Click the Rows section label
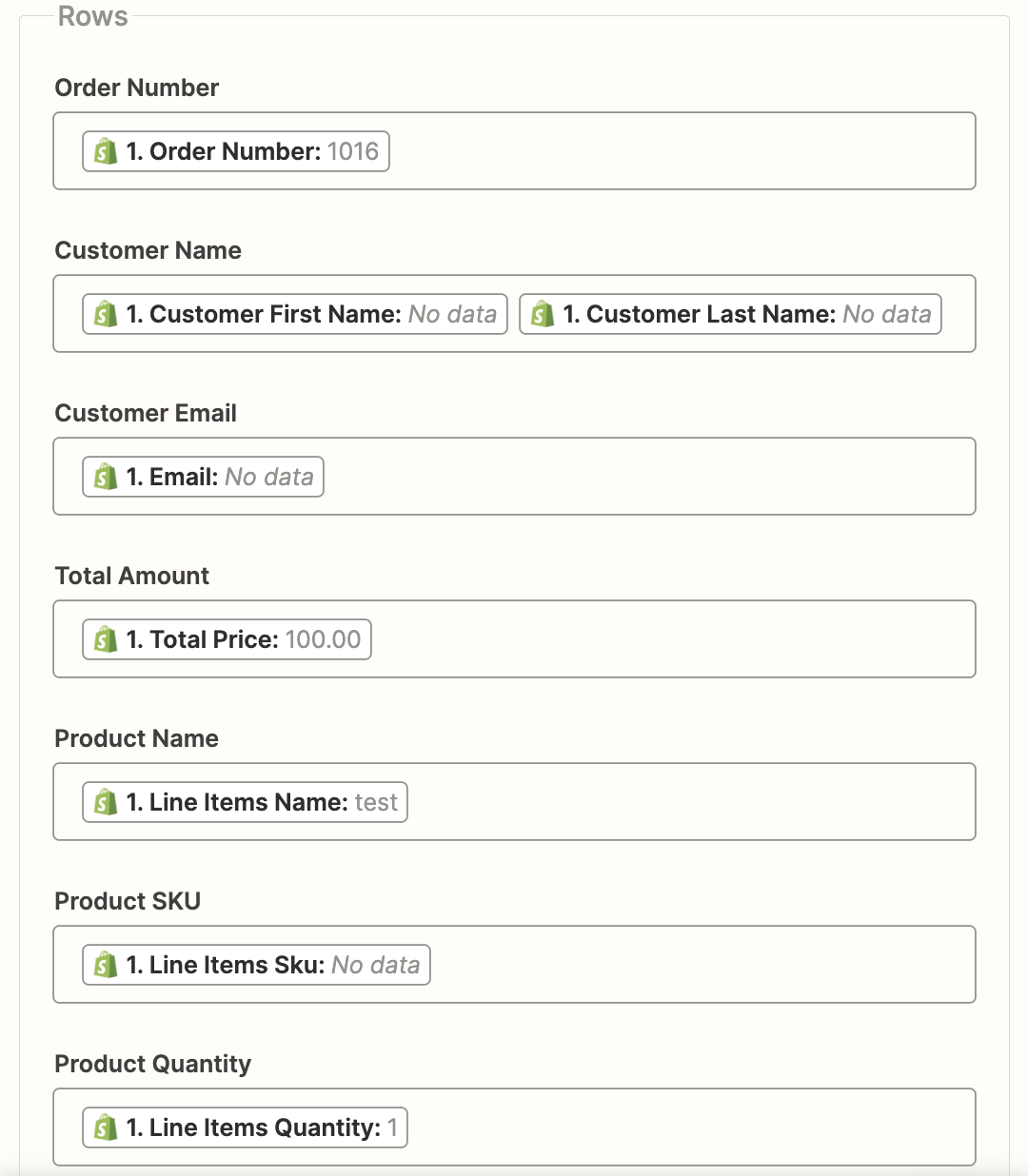The image size is (1028, 1176). click(x=91, y=16)
